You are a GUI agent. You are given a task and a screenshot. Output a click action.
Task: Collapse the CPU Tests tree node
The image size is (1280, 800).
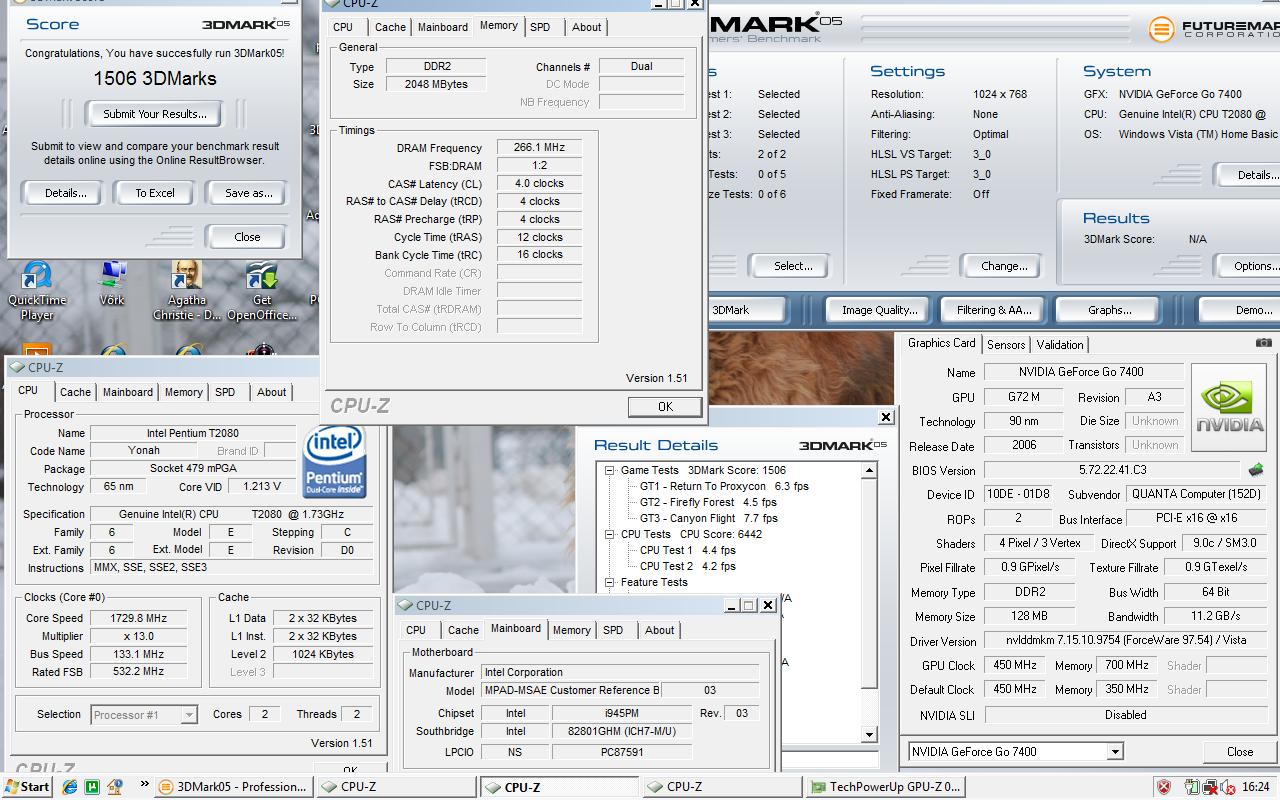point(609,534)
